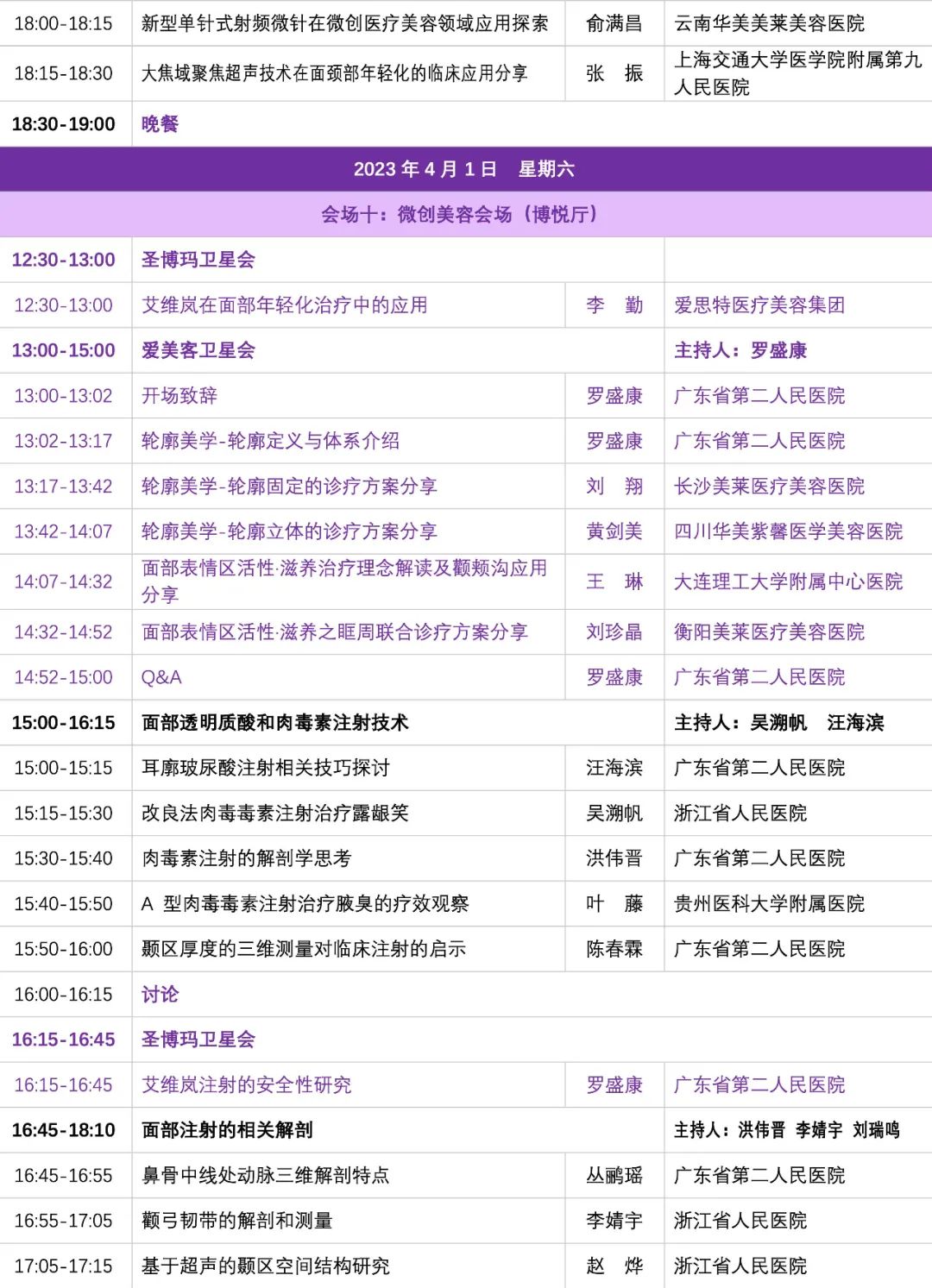This screenshot has height=1288, width=932.
Task: Select the session heading 面部透明质酸和肉毒素注射技术
Action: (x=274, y=723)
